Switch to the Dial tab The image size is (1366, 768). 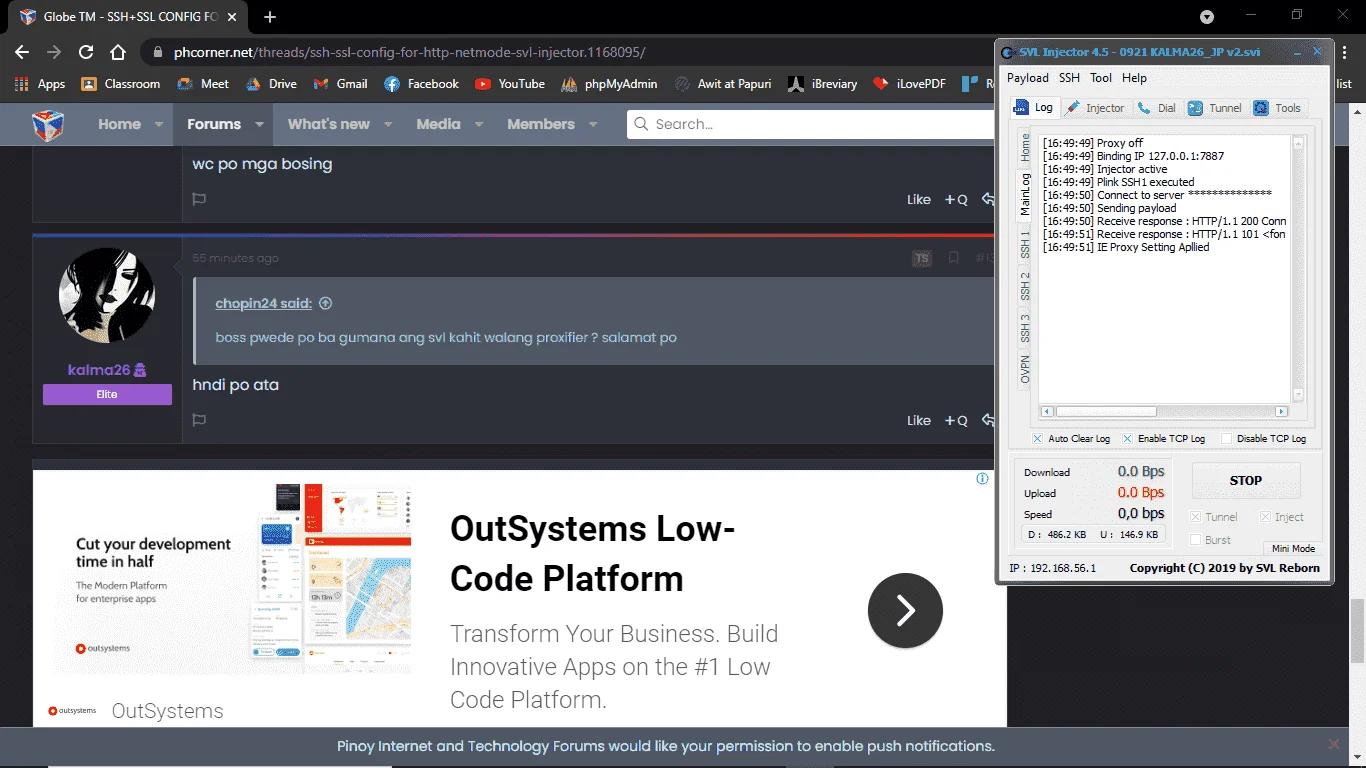pyautogui.click(x=1157, y=108)
